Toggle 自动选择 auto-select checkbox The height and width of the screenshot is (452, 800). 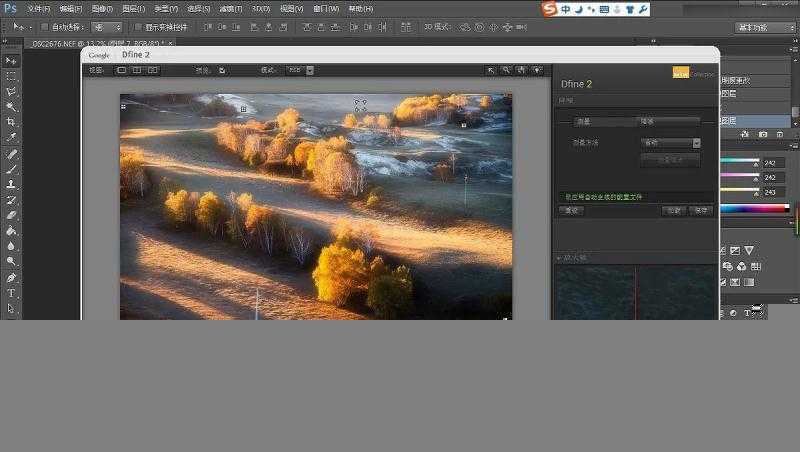[45, 27]
